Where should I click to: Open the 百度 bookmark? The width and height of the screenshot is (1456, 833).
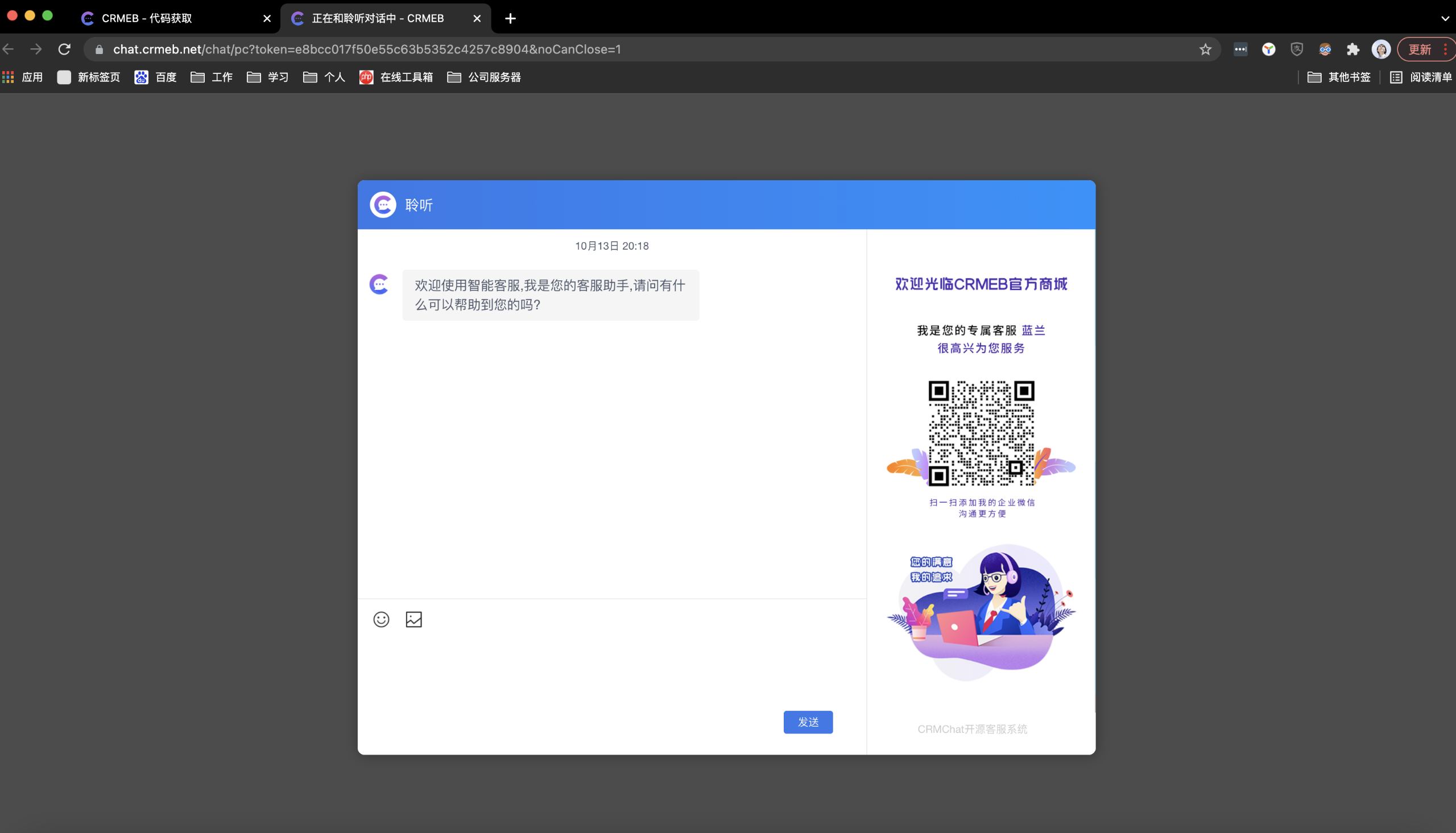(156, 77)
